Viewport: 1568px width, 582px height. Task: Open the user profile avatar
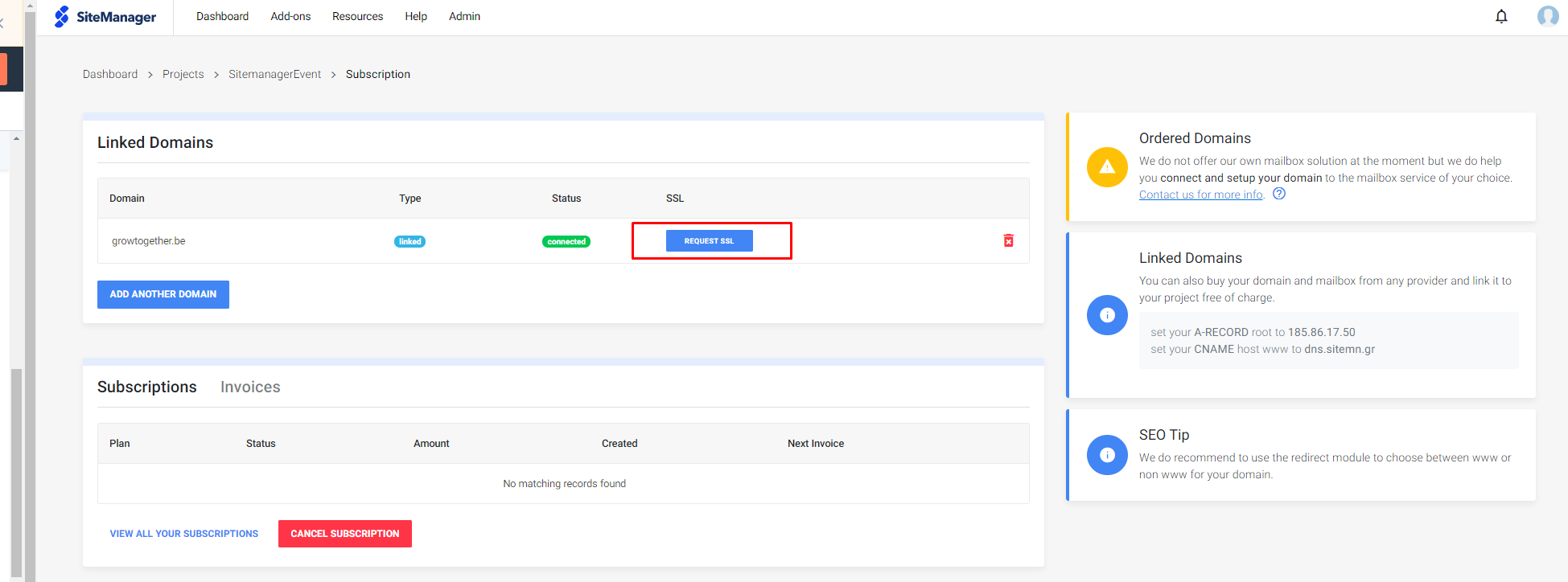tap(1548, 16)
